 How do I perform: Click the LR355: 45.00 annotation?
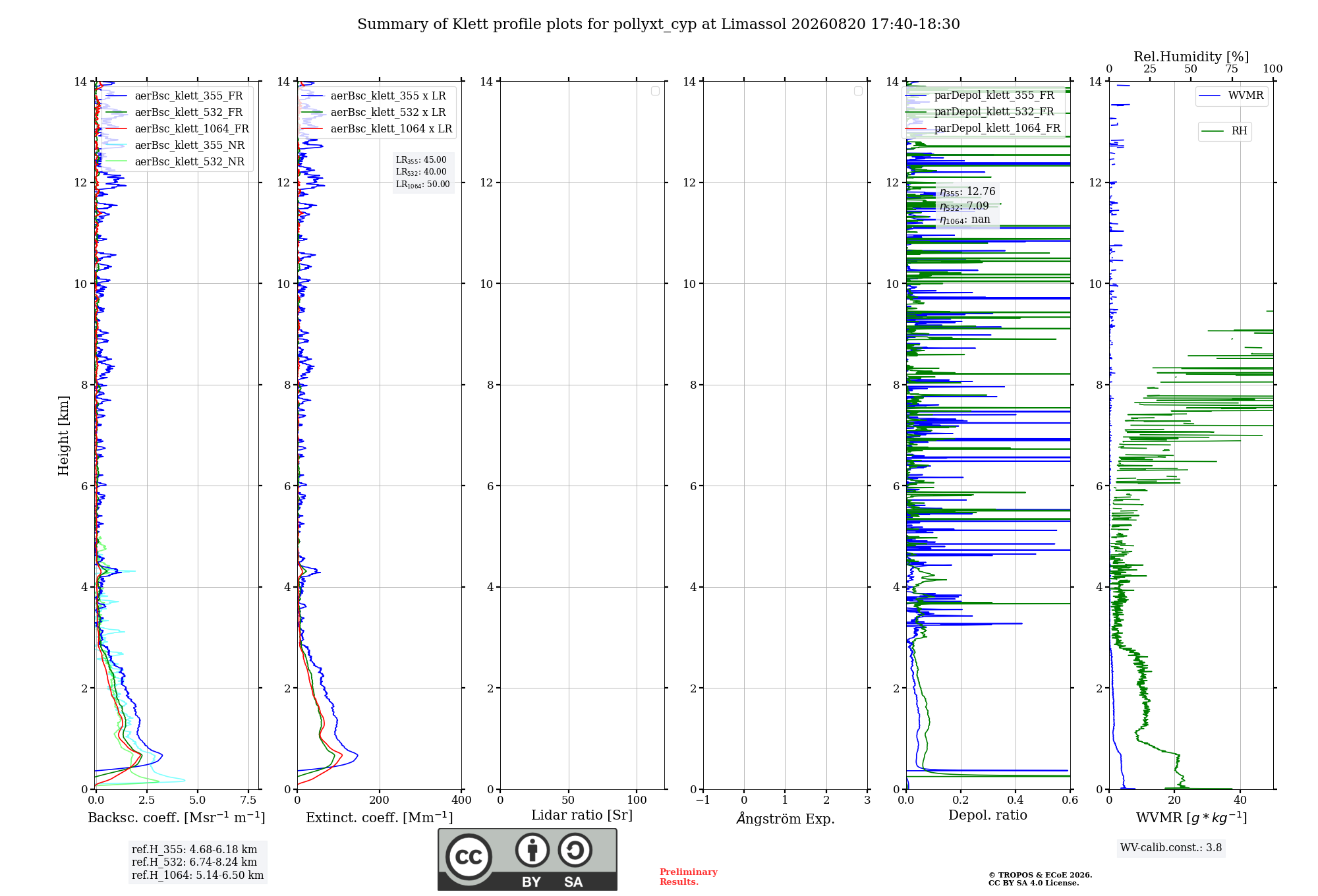(x=421, y=160)
